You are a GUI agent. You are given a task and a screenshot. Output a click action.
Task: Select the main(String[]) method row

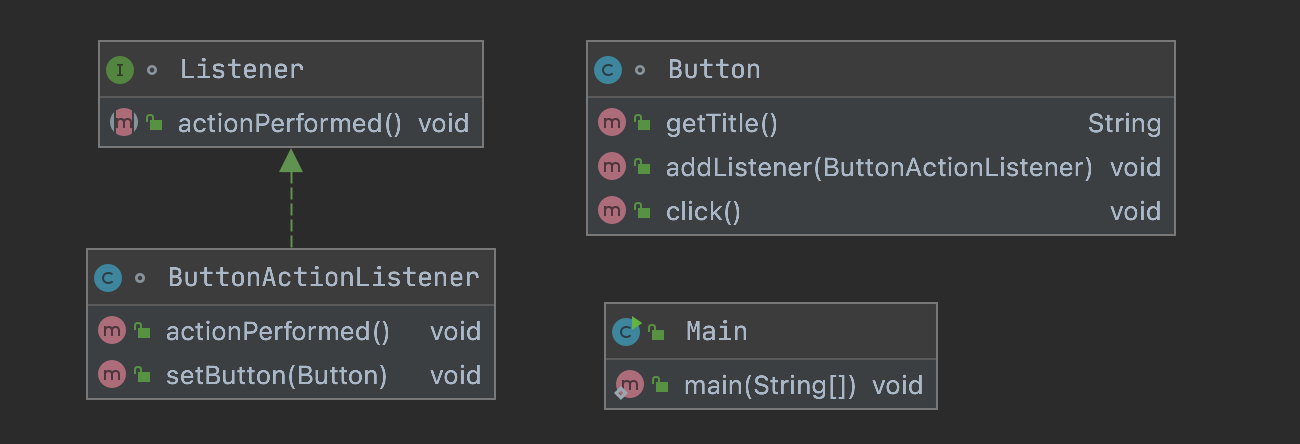tap(771, 385)
